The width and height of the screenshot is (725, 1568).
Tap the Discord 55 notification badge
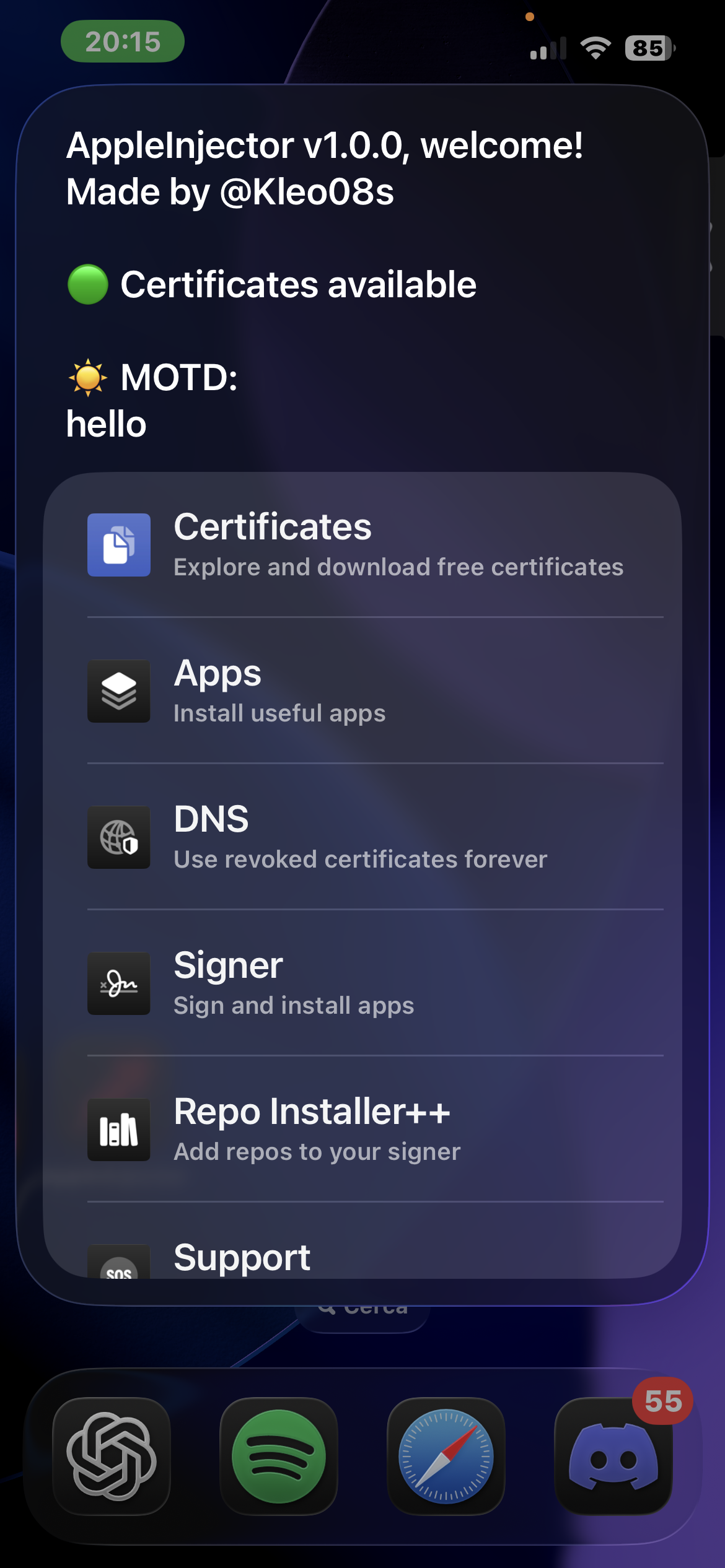(x=663, y=1401)
